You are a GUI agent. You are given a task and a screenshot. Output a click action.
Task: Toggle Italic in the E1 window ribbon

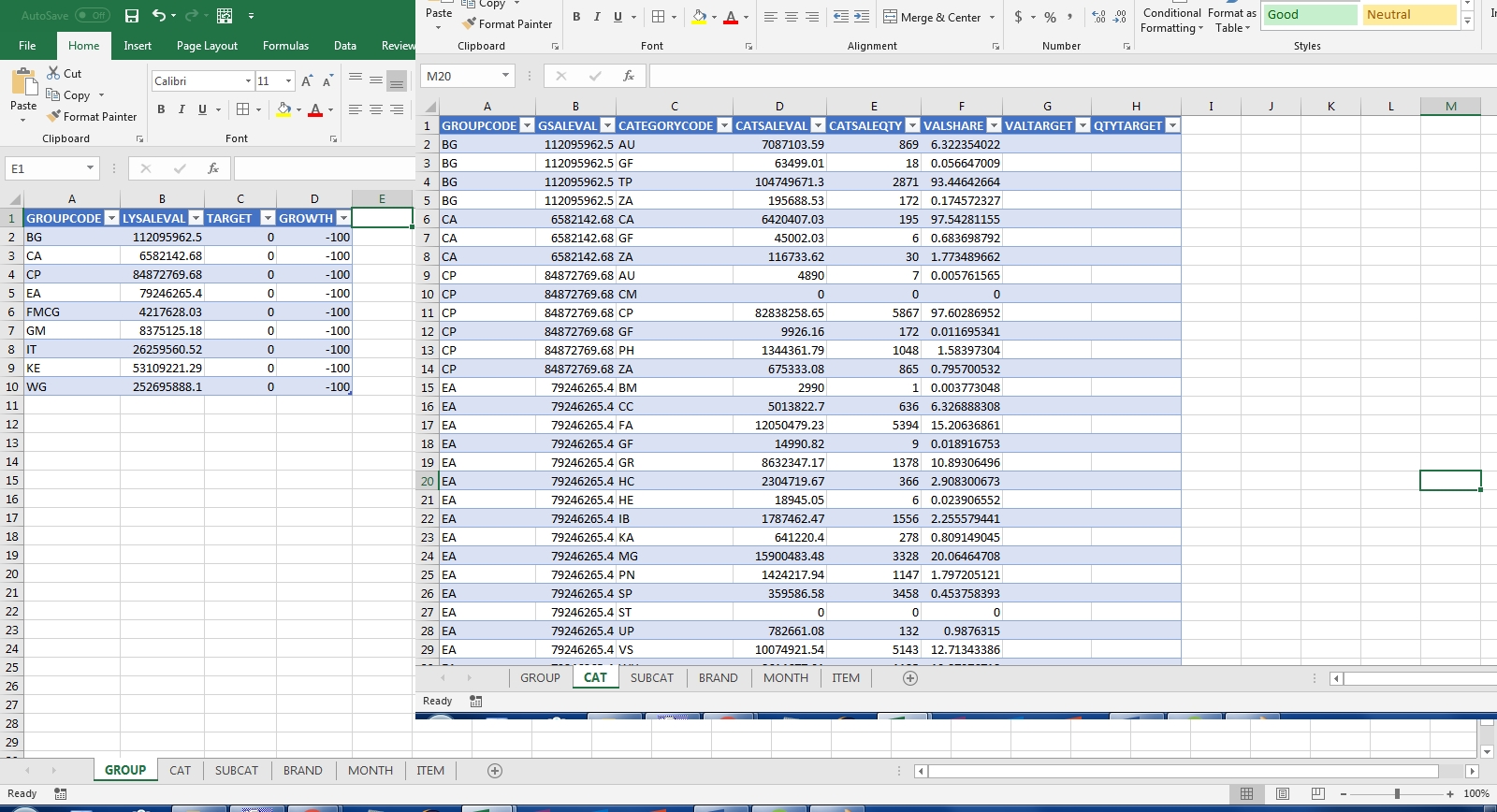pos(182,109)
